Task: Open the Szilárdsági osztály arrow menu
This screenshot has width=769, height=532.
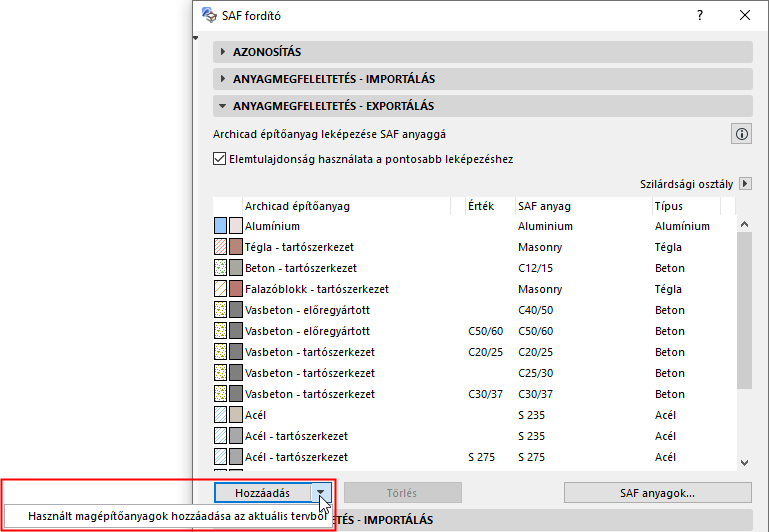Action: 745,184
